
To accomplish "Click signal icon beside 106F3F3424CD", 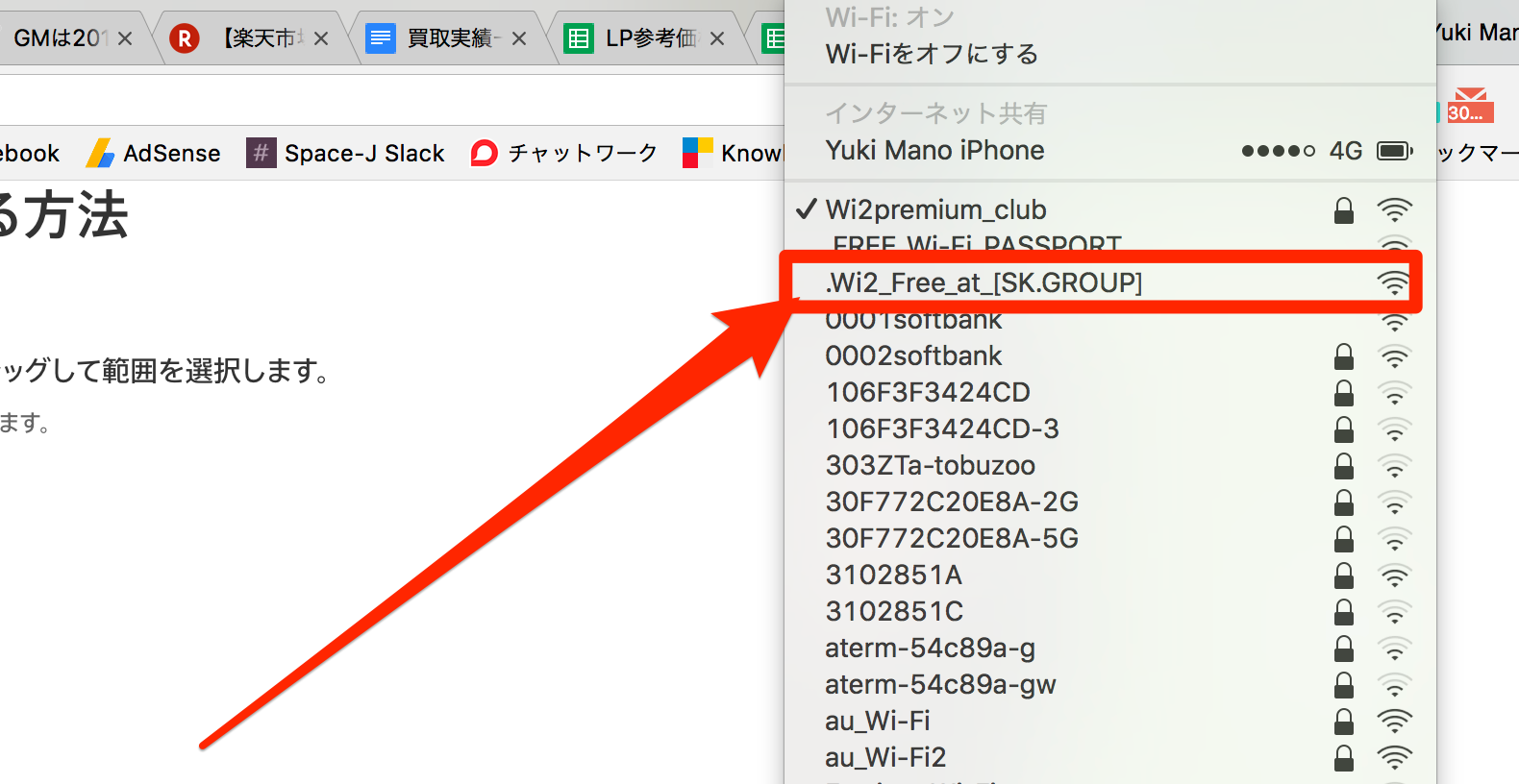I will tap(1394, 393).
